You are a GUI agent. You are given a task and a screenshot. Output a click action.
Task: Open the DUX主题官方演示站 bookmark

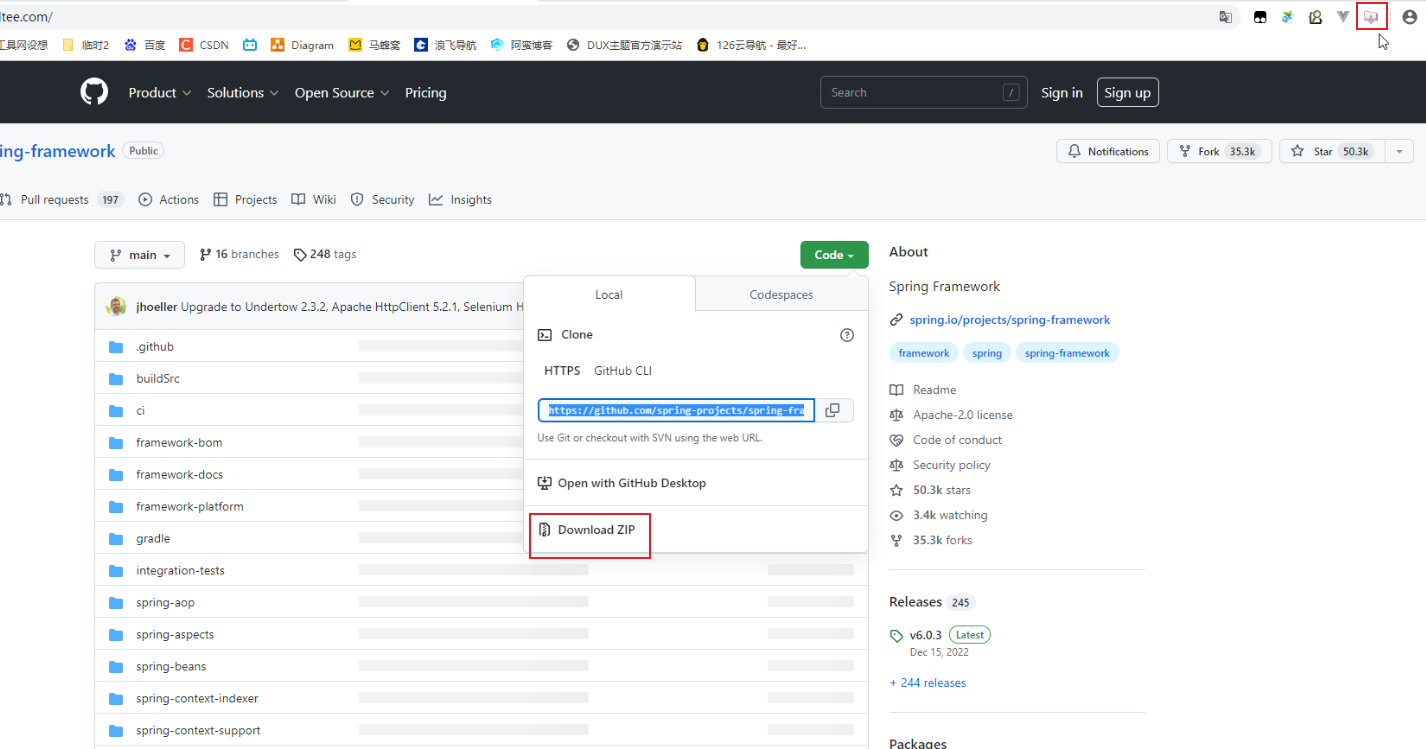(624, 45)
